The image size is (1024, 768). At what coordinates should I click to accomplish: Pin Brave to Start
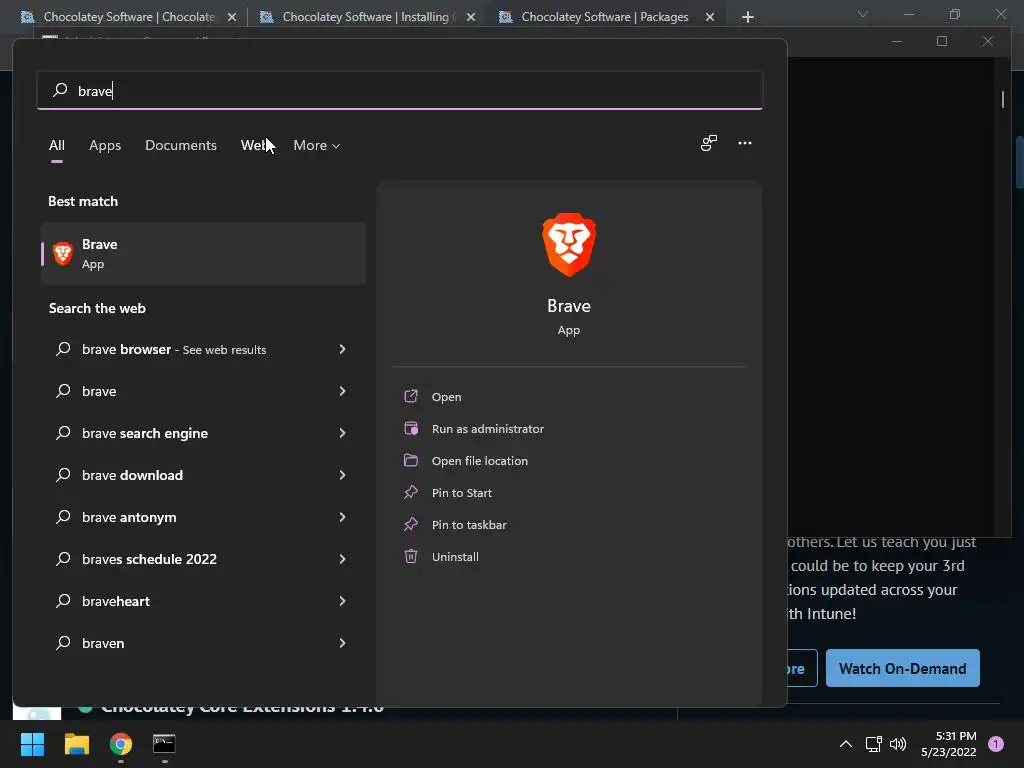point(461,492)
